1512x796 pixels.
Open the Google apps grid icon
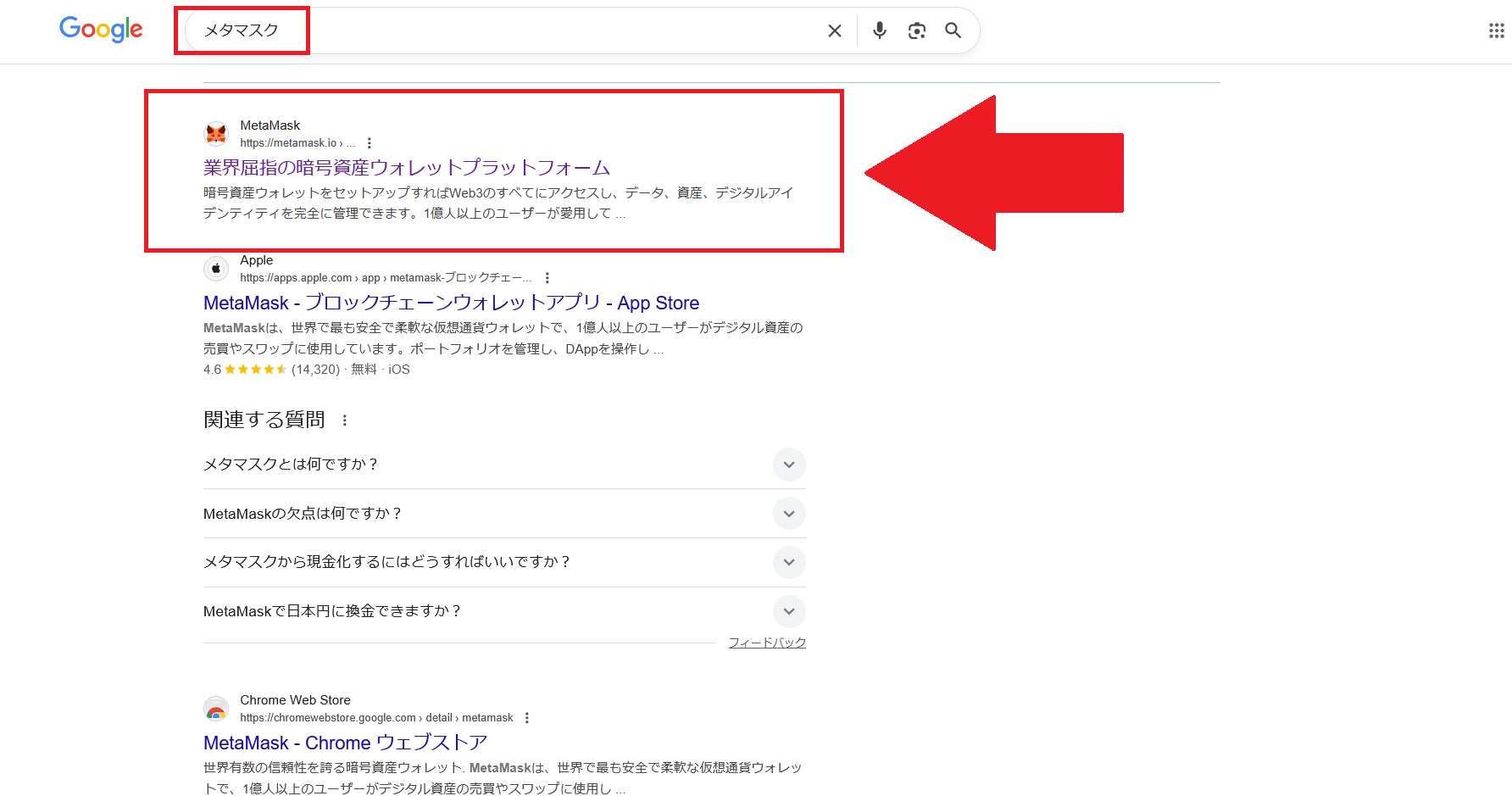1496,31
